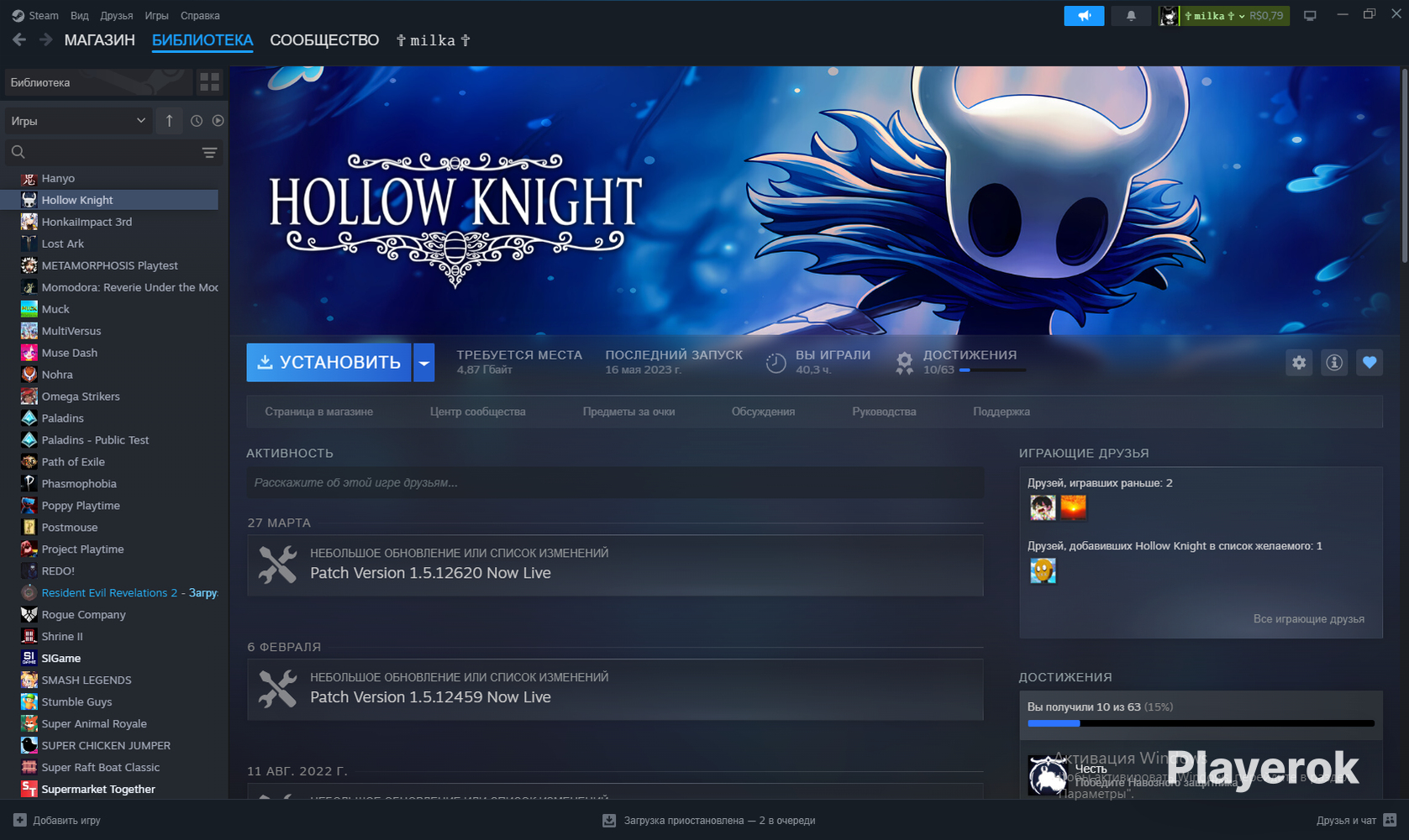Go forward with the right arrow
Screen dimensions: 1409x840
click(x=46, y=40)
